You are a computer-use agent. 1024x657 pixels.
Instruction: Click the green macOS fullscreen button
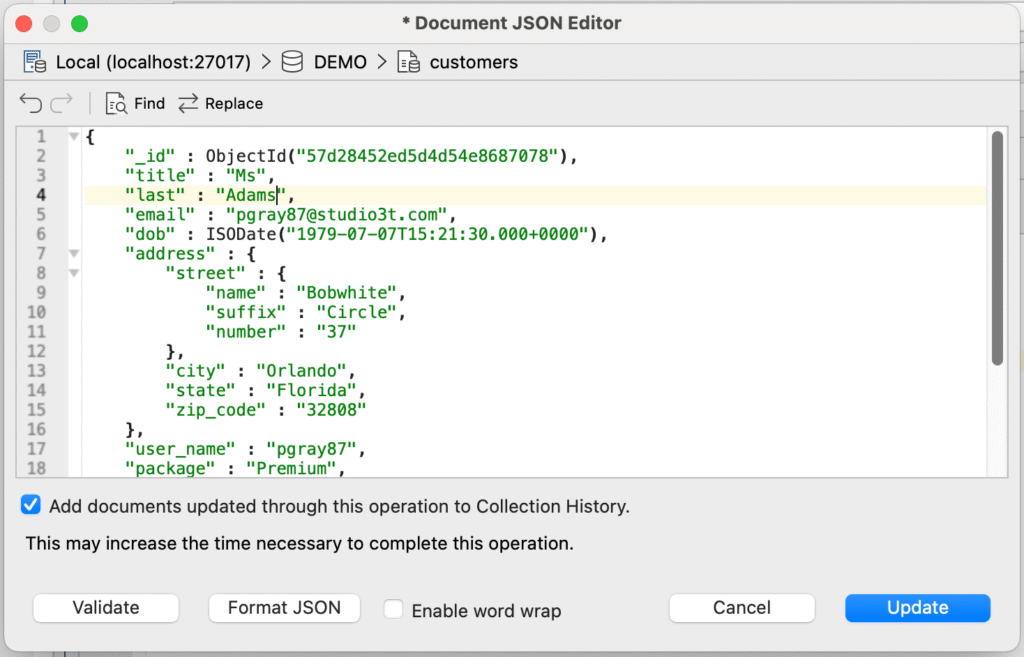coord(80,23)
